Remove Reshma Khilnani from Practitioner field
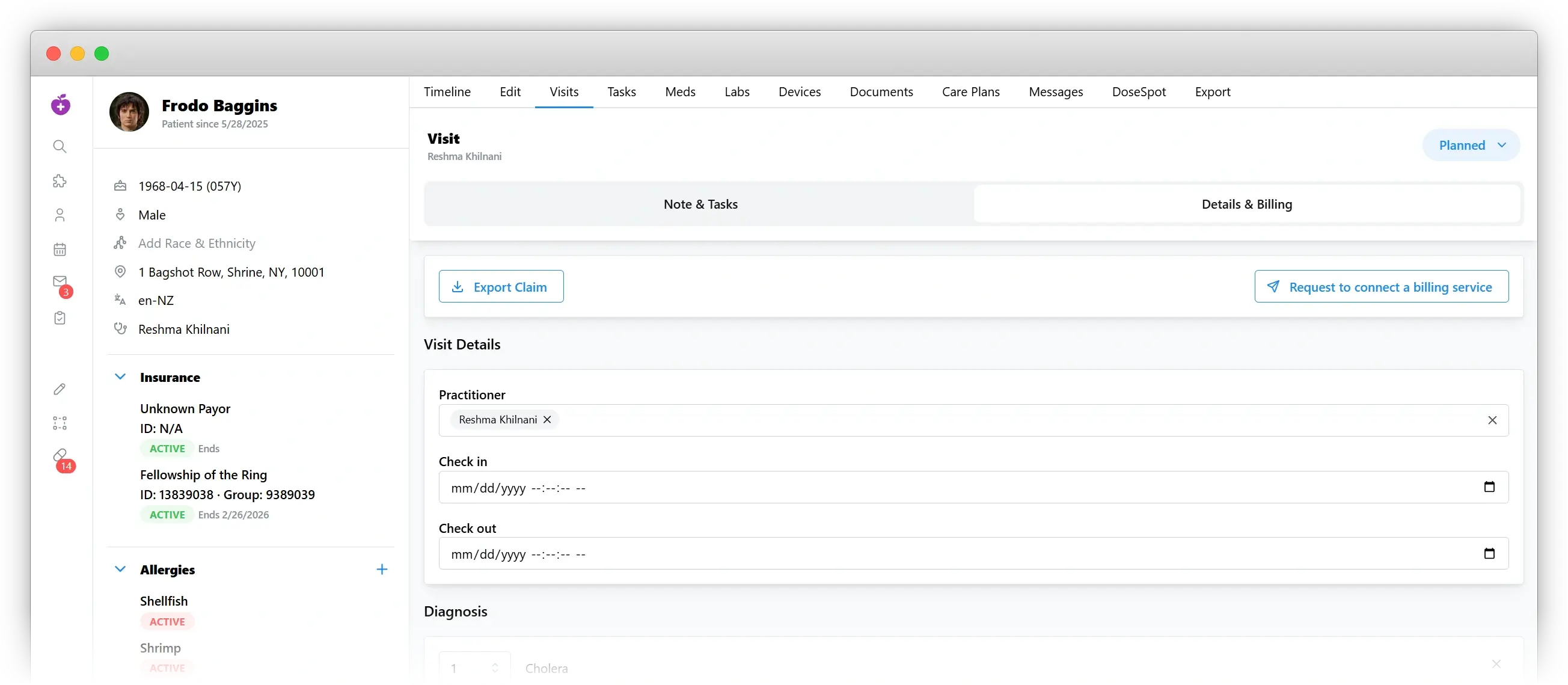This screenshot has height=685, width=1568. click(547, 420)
